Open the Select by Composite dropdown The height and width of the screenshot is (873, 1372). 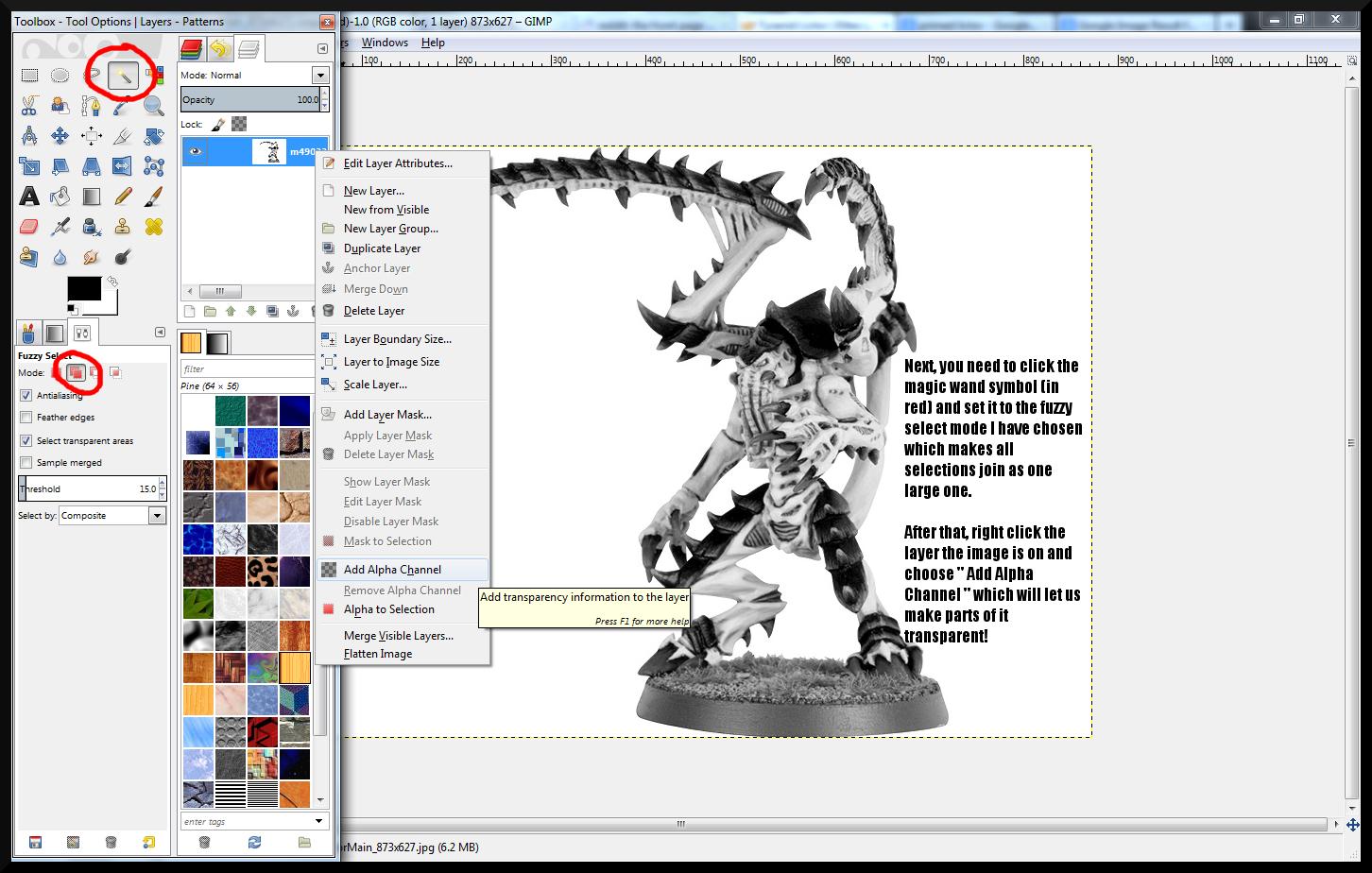click(157, 516)
